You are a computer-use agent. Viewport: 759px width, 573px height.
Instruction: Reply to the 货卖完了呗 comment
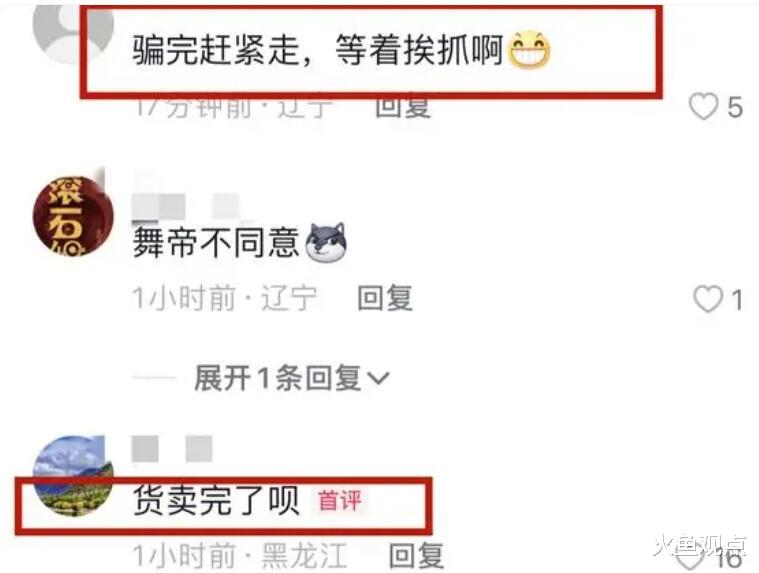click(x=416, y=556)
